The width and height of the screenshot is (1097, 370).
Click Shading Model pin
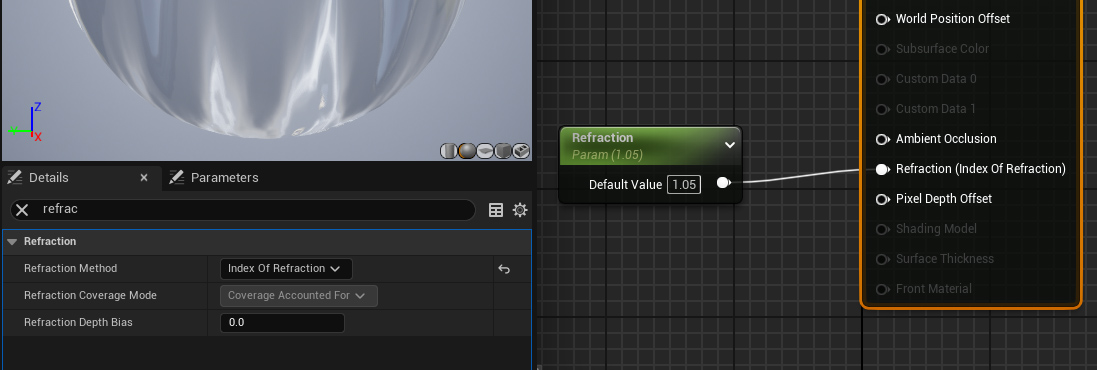(x=883, y=229)
